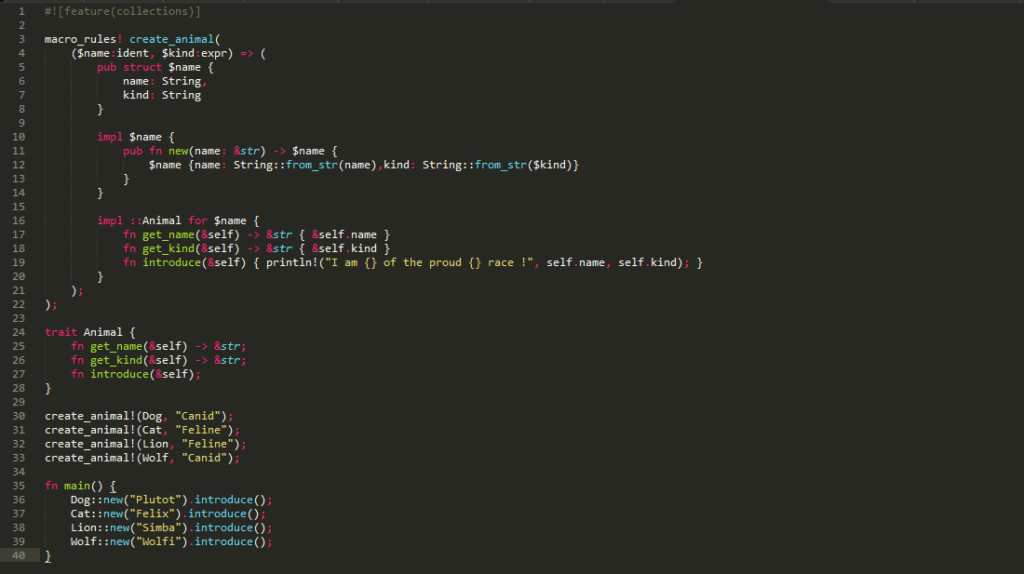Viewport: 1024px width, 574px height.
Task: Place cursor on macro_rules! keyword
Action: [x=84, y=39]
